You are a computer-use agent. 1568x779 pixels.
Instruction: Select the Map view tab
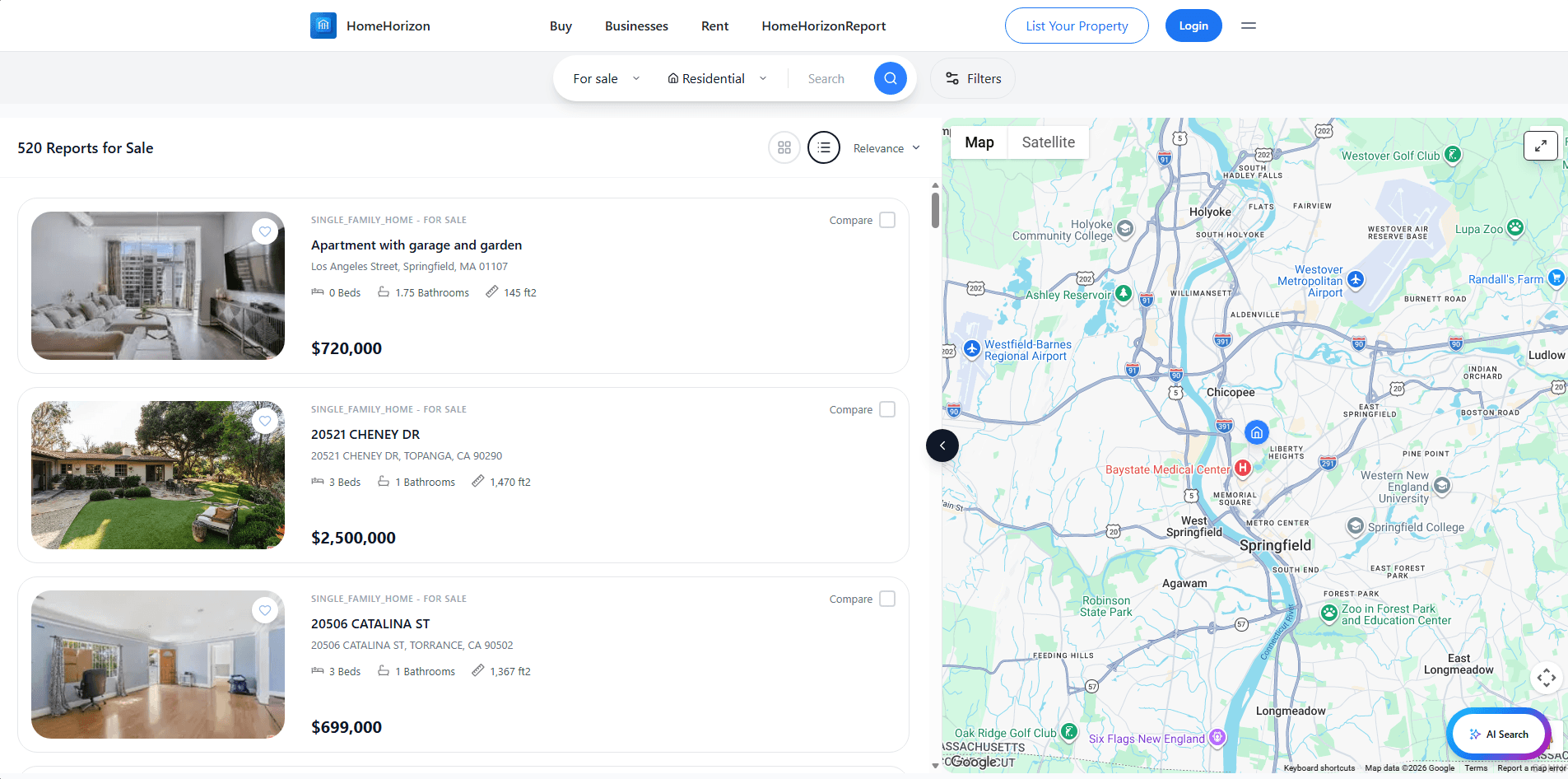pos(979,142)
